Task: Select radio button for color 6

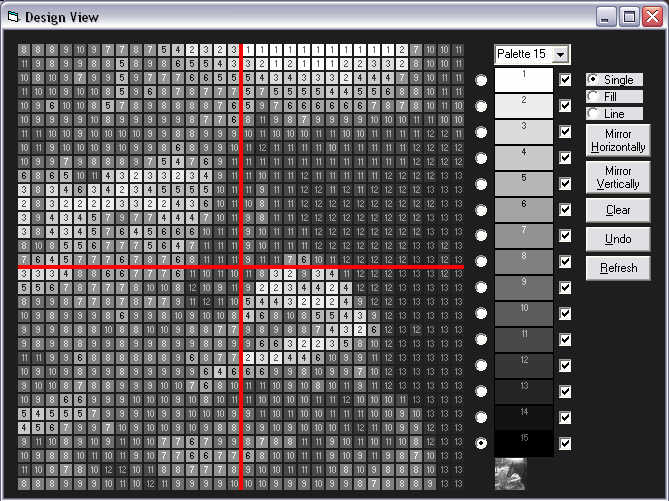Action: click(481, 210)
